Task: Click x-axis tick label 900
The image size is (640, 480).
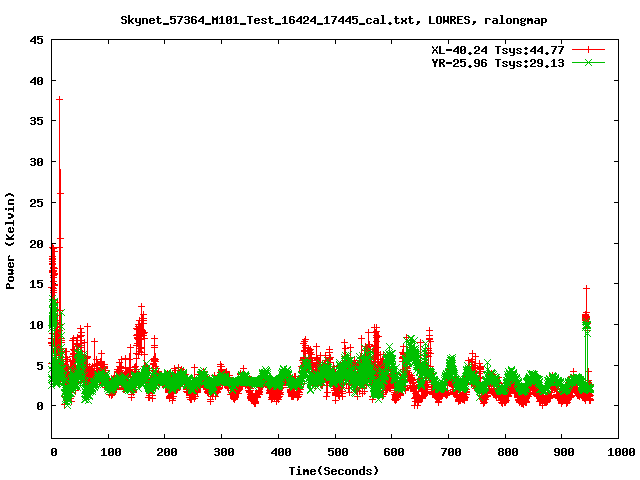Action: (x=564, y=452)
